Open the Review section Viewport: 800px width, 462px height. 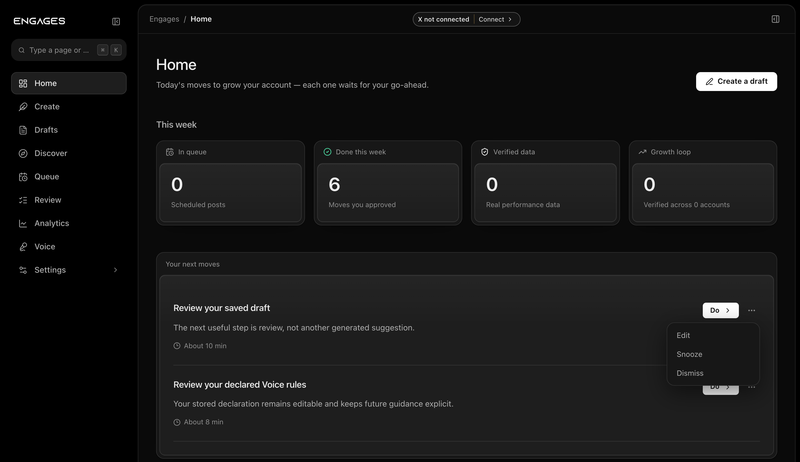[x=69, y=200]
